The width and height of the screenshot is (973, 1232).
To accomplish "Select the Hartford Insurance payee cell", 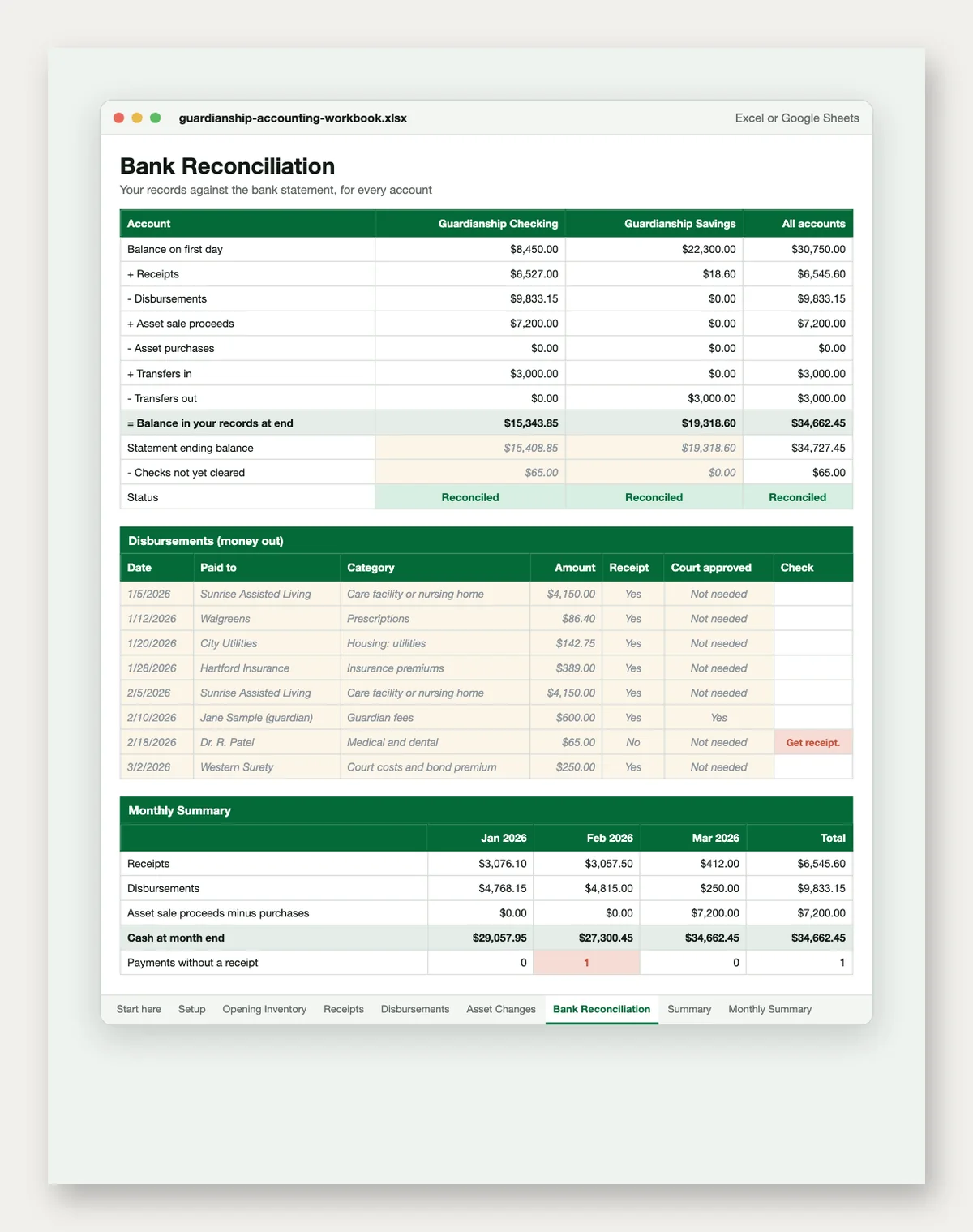I will [x=267, y=668].
